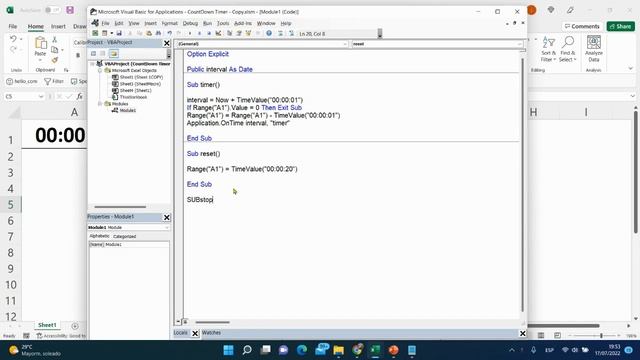The image size is (640, 360).
Task: Close the Project Explorer panel
Action: click(x=167, y=43)
